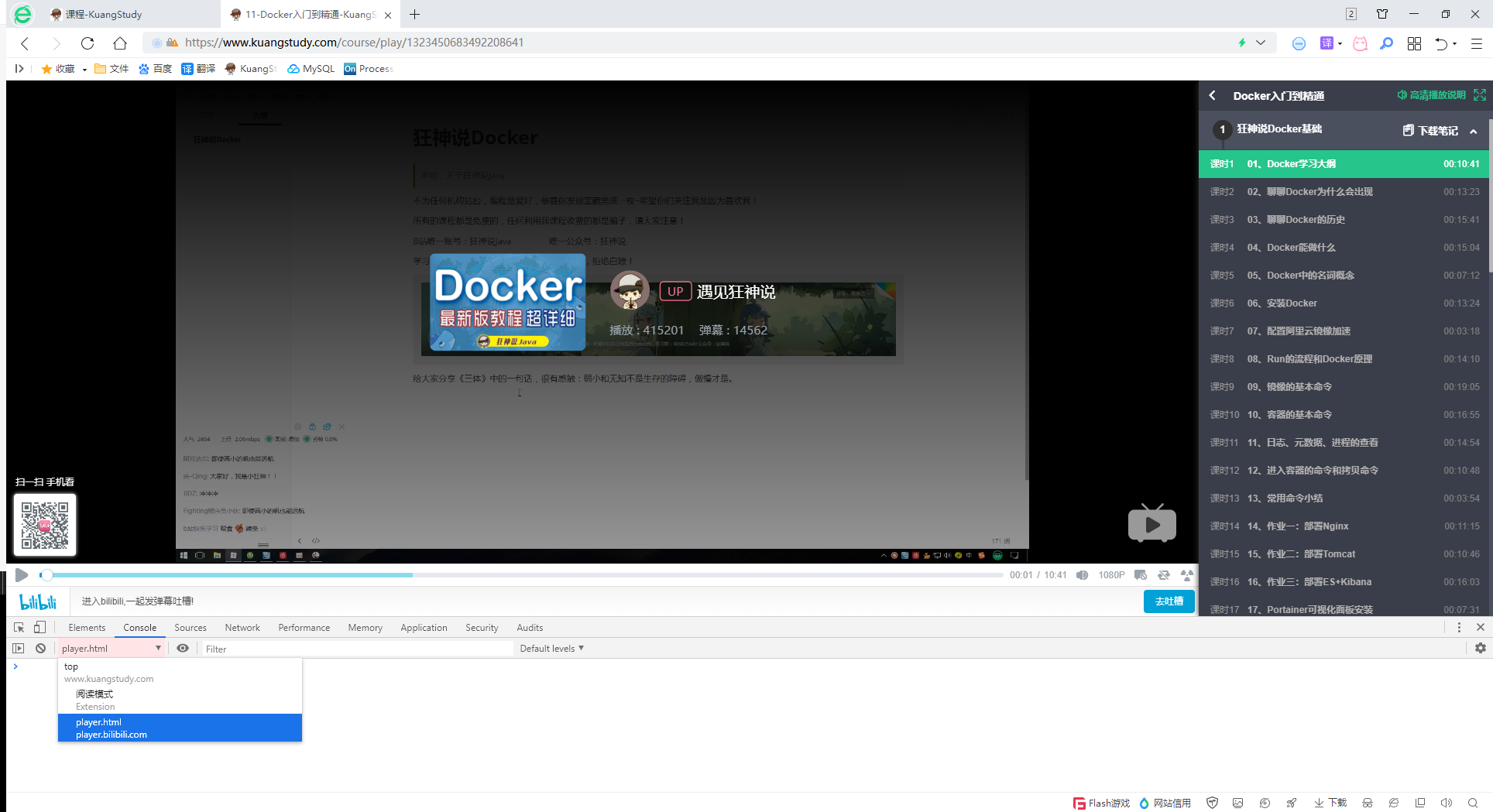The width and height of the screenshot is (1493, 812).
Task: Switch to the Memory tab
Action: pyautogui.click(x=366, y=628)
